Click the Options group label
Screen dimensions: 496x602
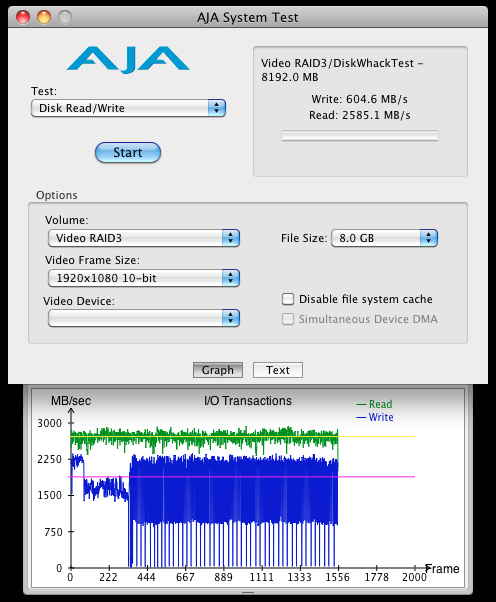(57, 195)
